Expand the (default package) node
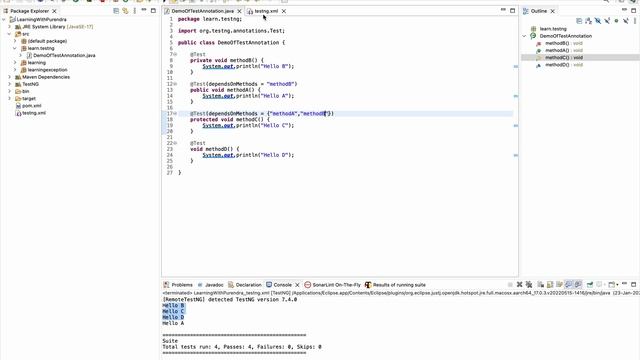Image resolution: width=640 pixels, height=360 pixels. (x=15, y=41)
